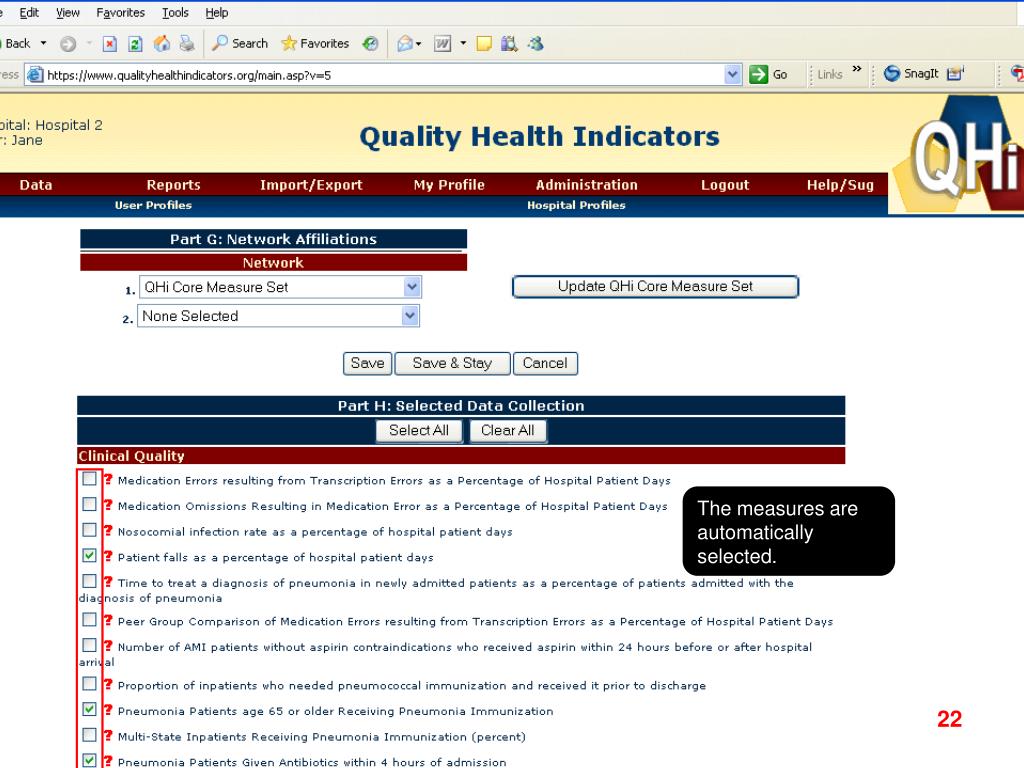Click help icon beside pneumococcal immunization measure
1024x768 pixels.
pos(108,684)
